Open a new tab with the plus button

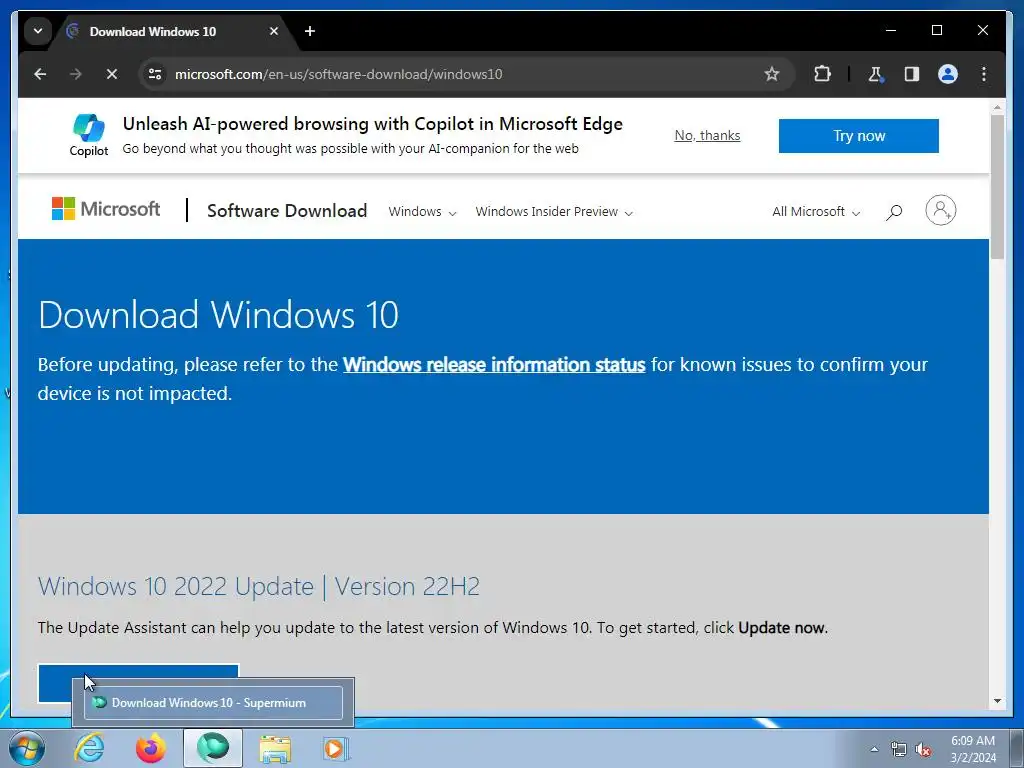[x=310, y=31]
